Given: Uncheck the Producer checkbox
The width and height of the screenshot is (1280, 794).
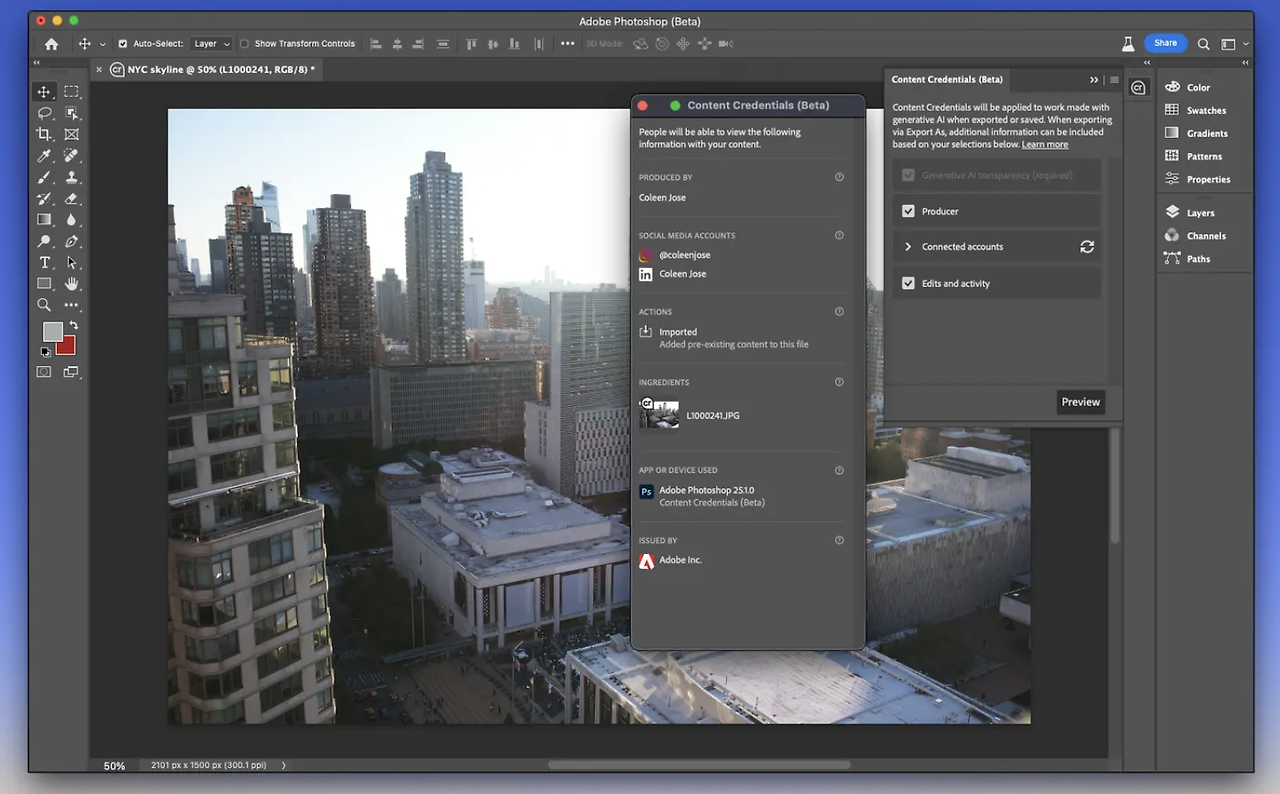Looking at the screenshot, I should [x=908, y=211].
